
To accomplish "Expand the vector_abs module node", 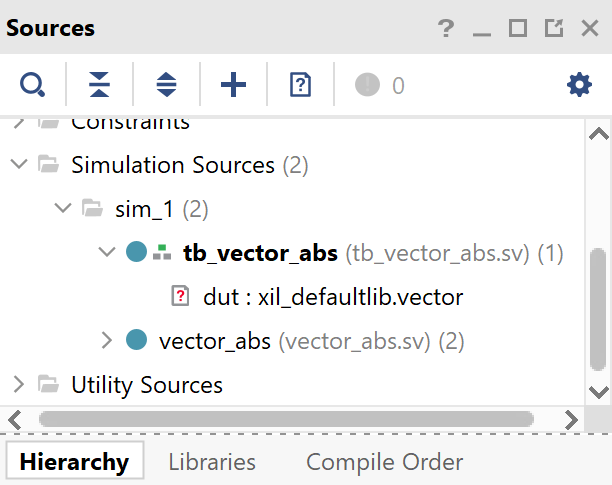I will (108, 341).
